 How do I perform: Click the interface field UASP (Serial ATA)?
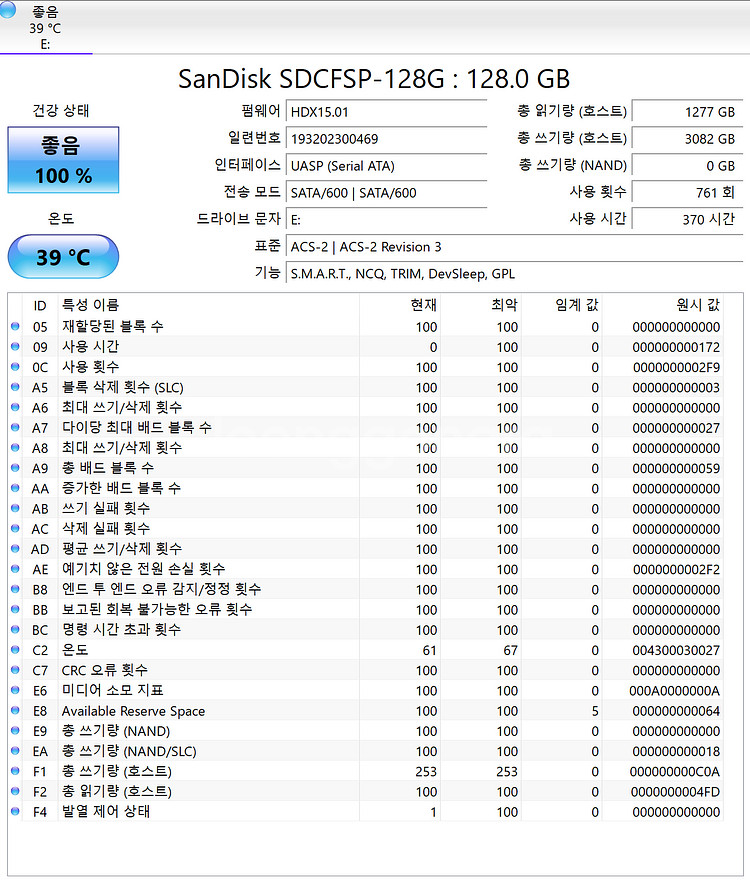[386, 166]
